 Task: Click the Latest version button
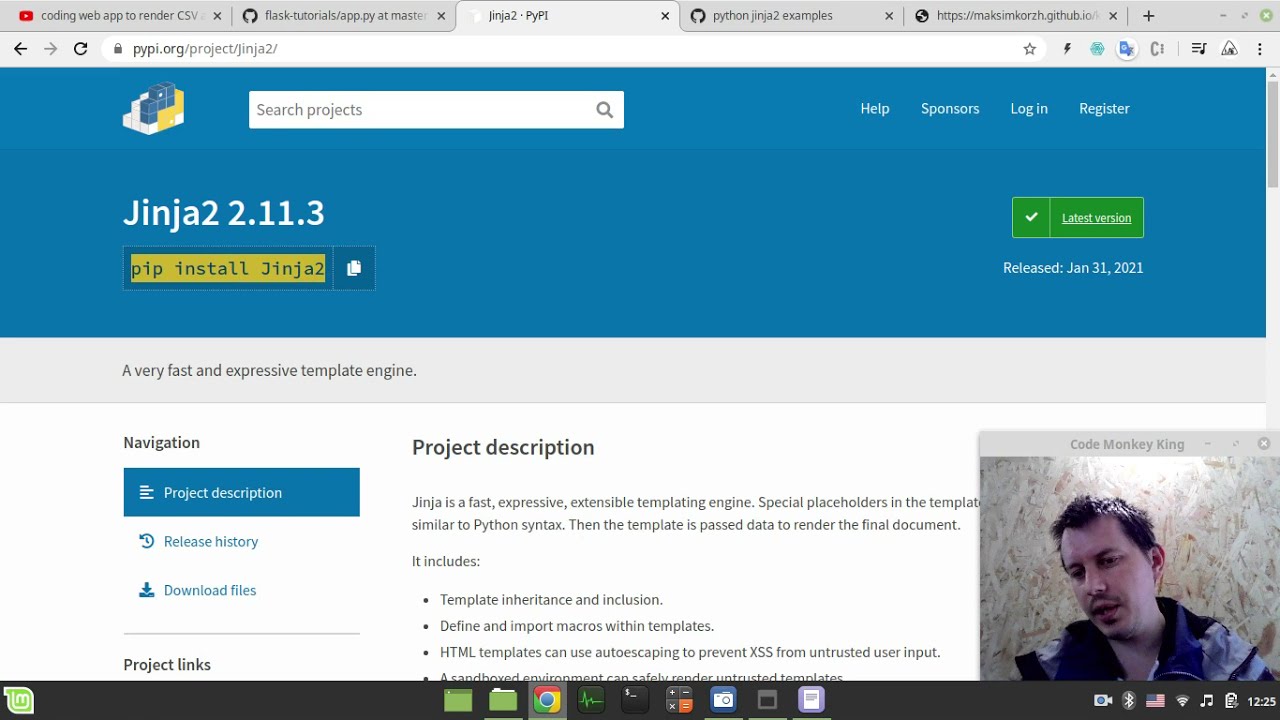[x=1078, y=218]
